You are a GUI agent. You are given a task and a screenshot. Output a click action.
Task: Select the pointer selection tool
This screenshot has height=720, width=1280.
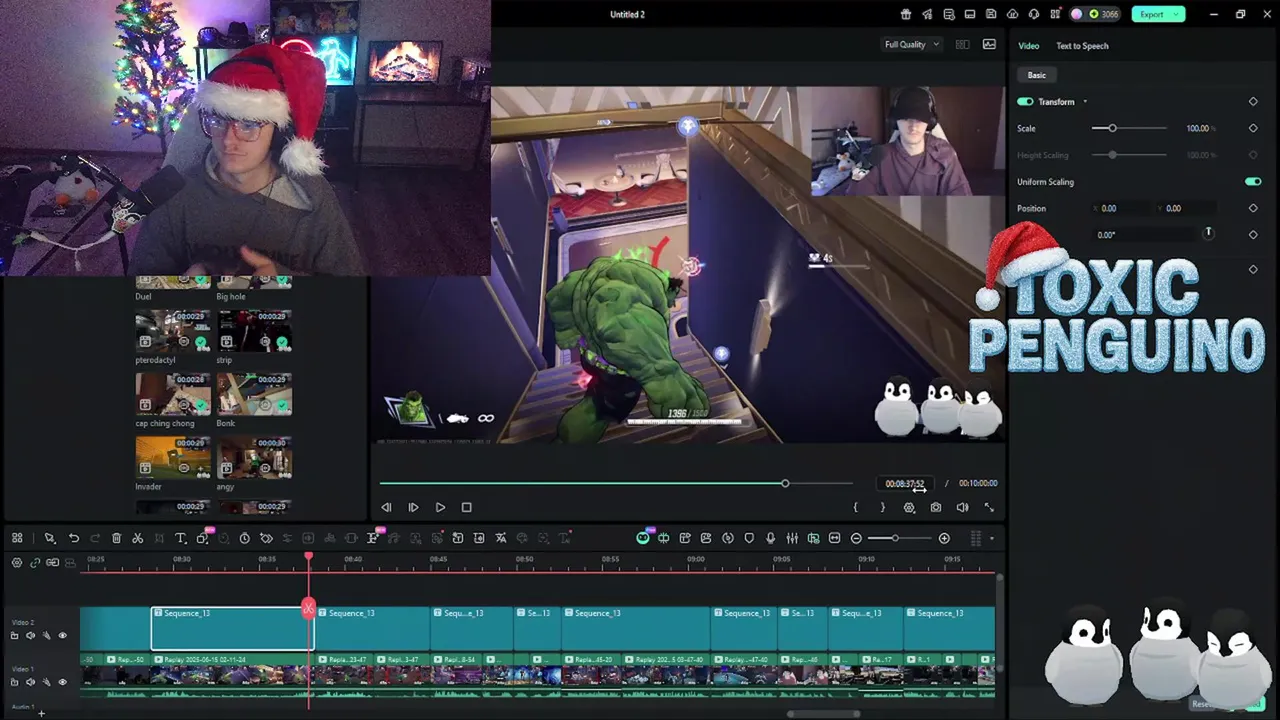coord(49,538)
